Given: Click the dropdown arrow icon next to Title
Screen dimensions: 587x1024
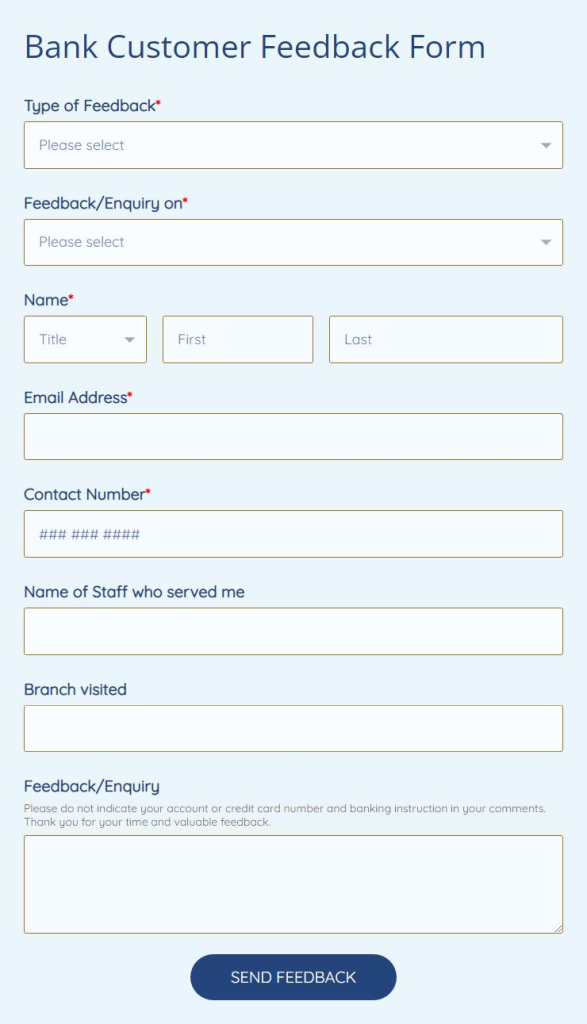Looking at the screenshot, I should tap(131, 339).
